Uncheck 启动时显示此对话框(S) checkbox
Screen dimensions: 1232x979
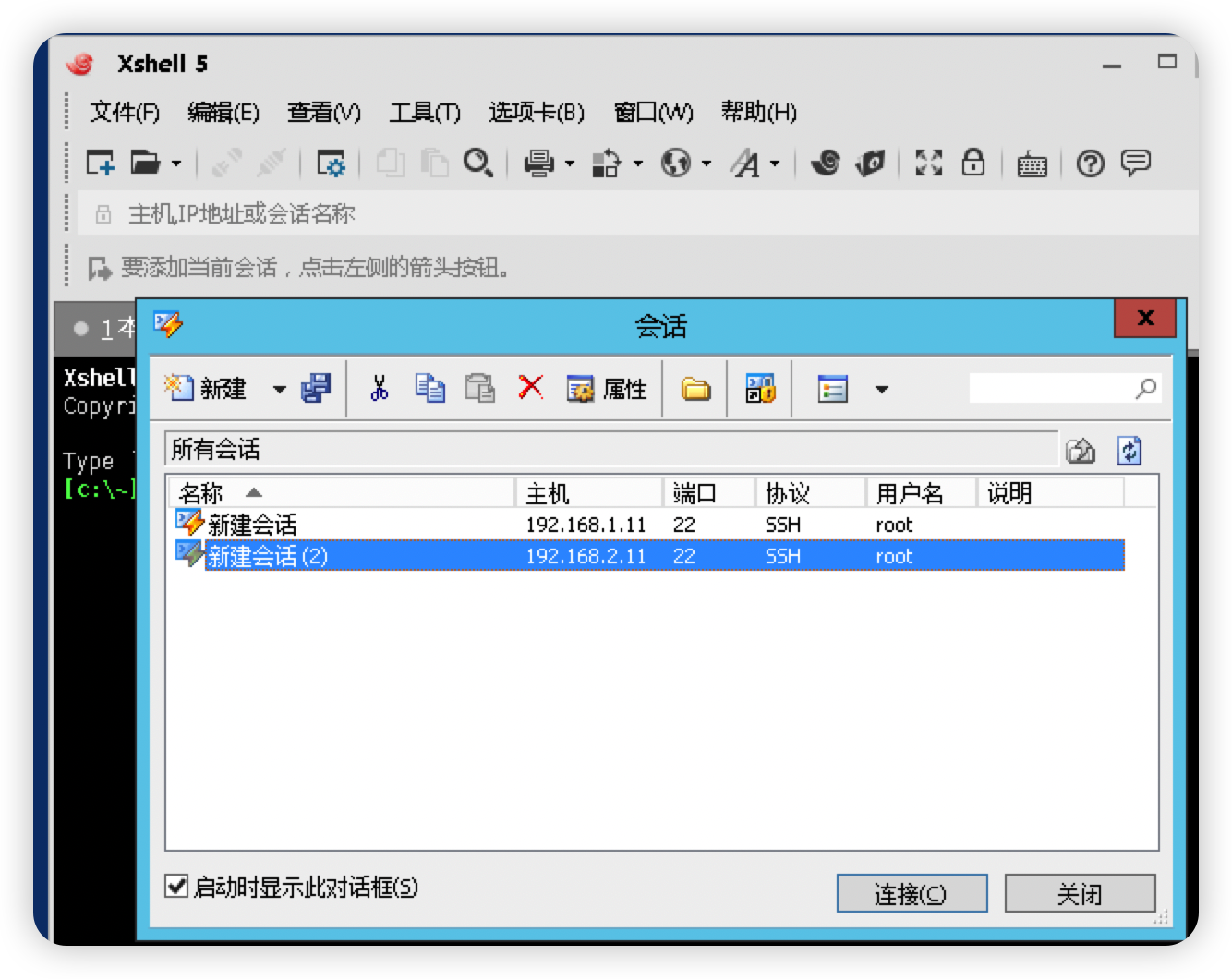point(176,887)
